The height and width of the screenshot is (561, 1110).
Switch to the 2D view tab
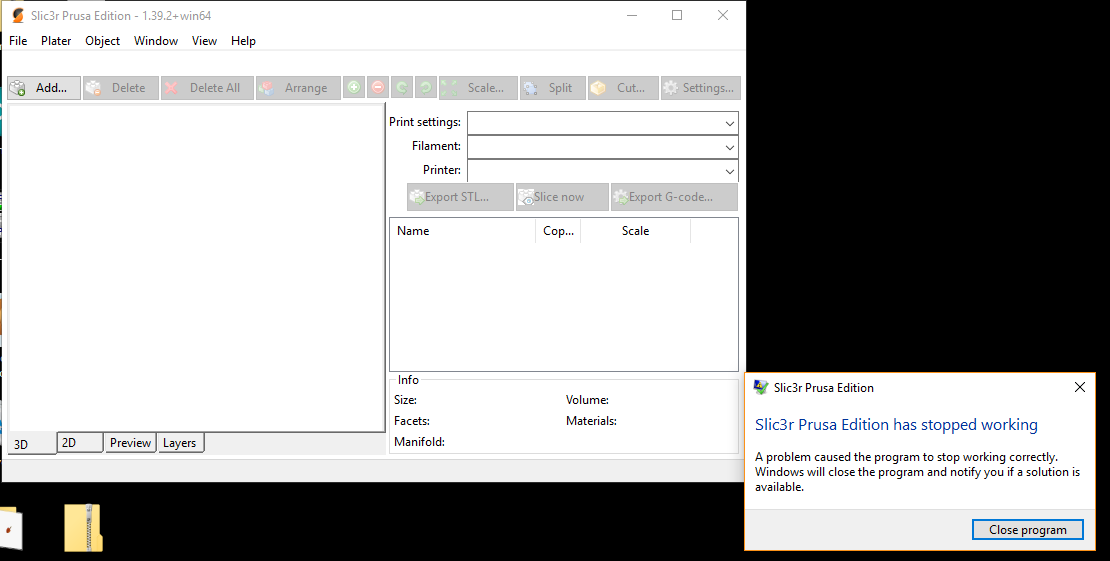(80, 443)
